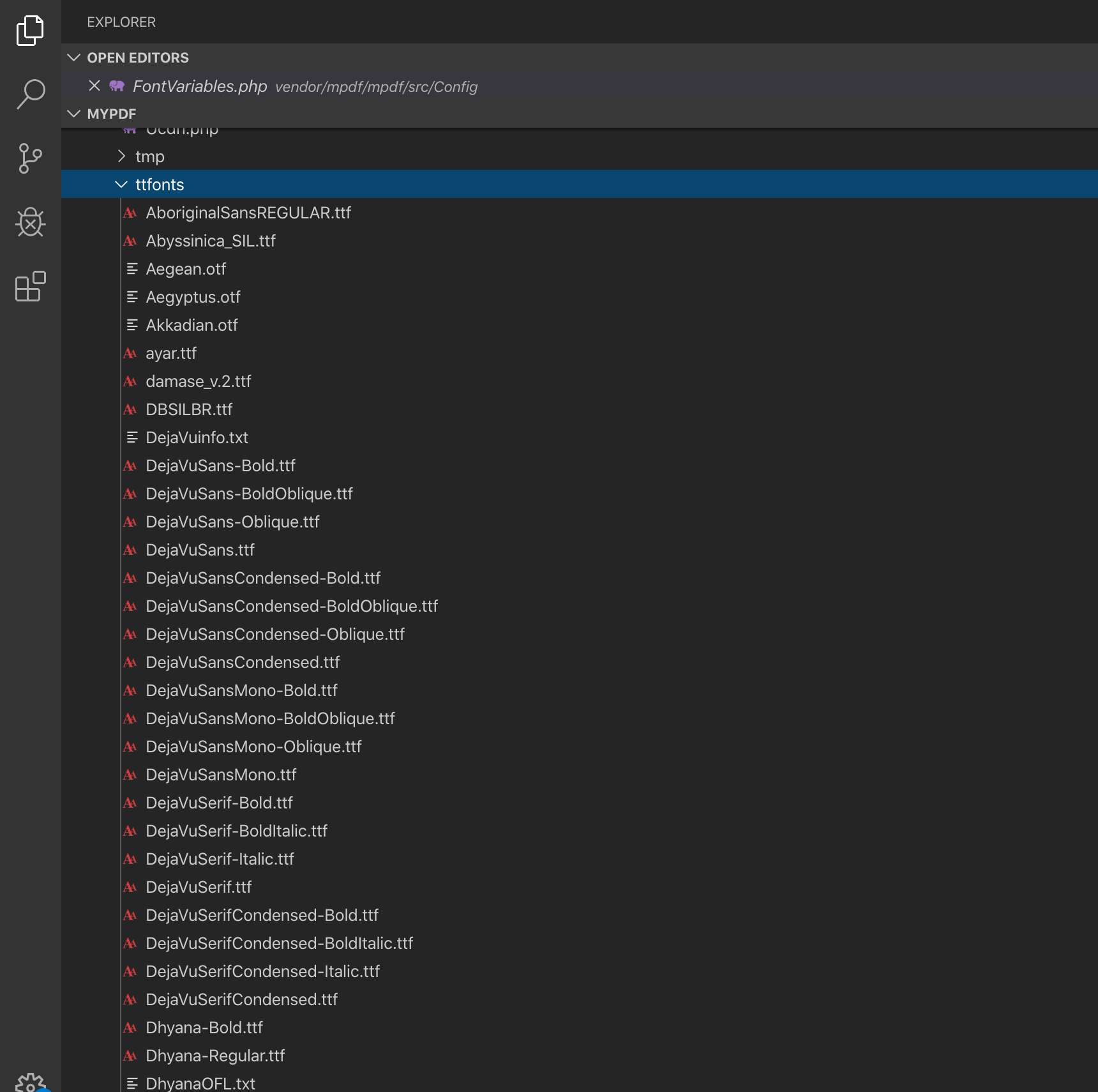Open DejaVuinfo.txt text file
Image resolution: width=1098 pixels, height=1092 pixels.
197,437
